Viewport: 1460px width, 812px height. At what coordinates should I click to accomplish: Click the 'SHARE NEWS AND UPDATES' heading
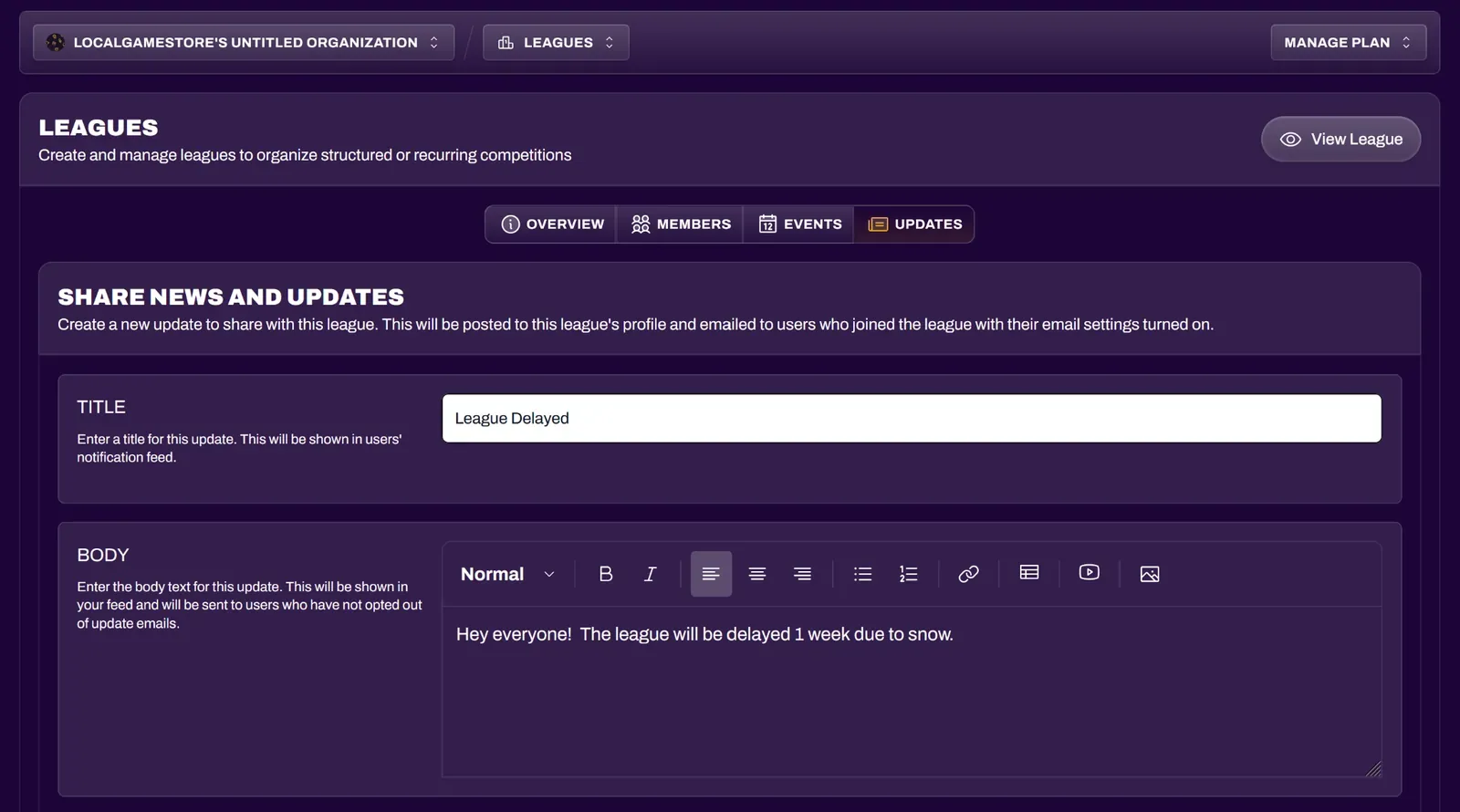point(231,297)
